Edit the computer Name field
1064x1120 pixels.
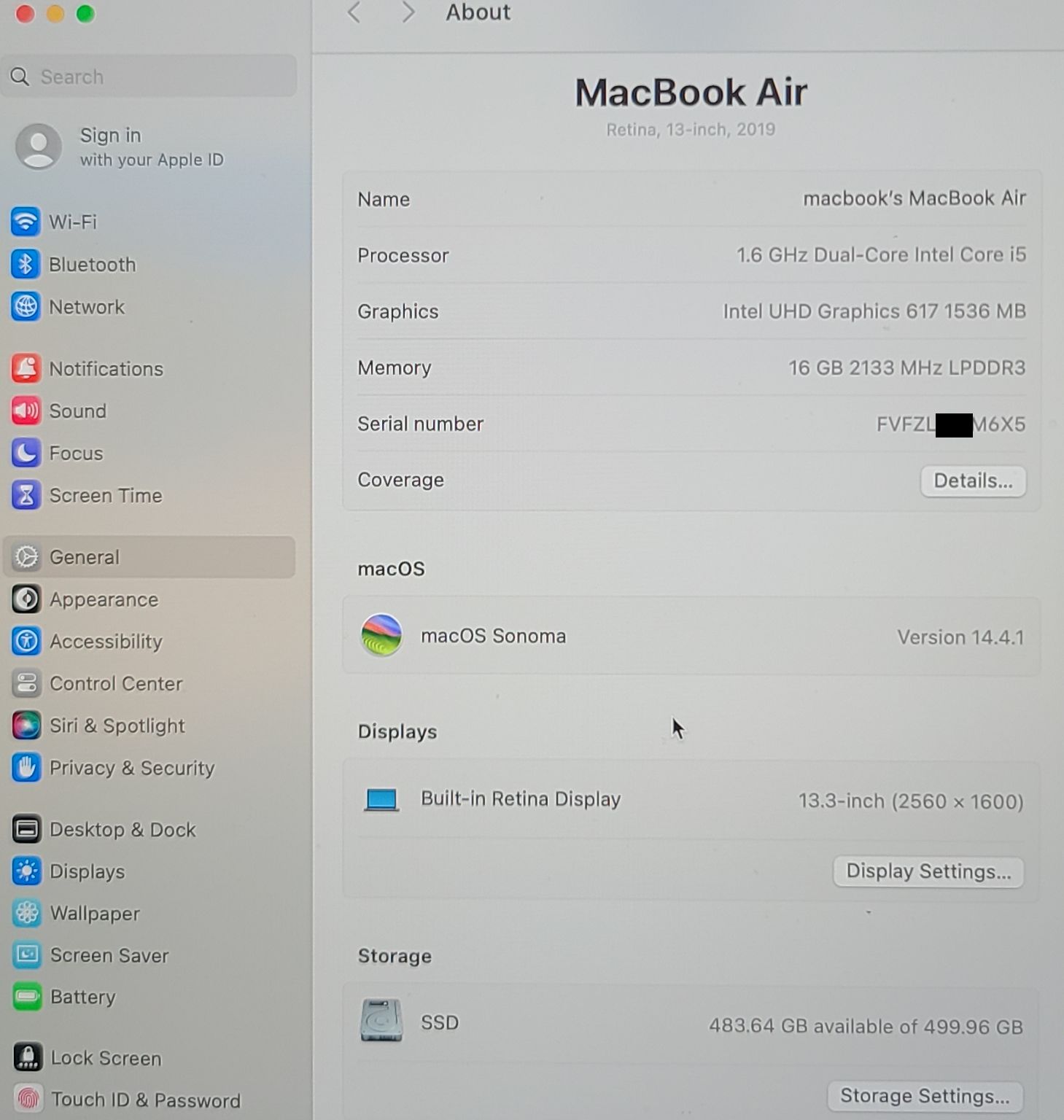[914, 198]
